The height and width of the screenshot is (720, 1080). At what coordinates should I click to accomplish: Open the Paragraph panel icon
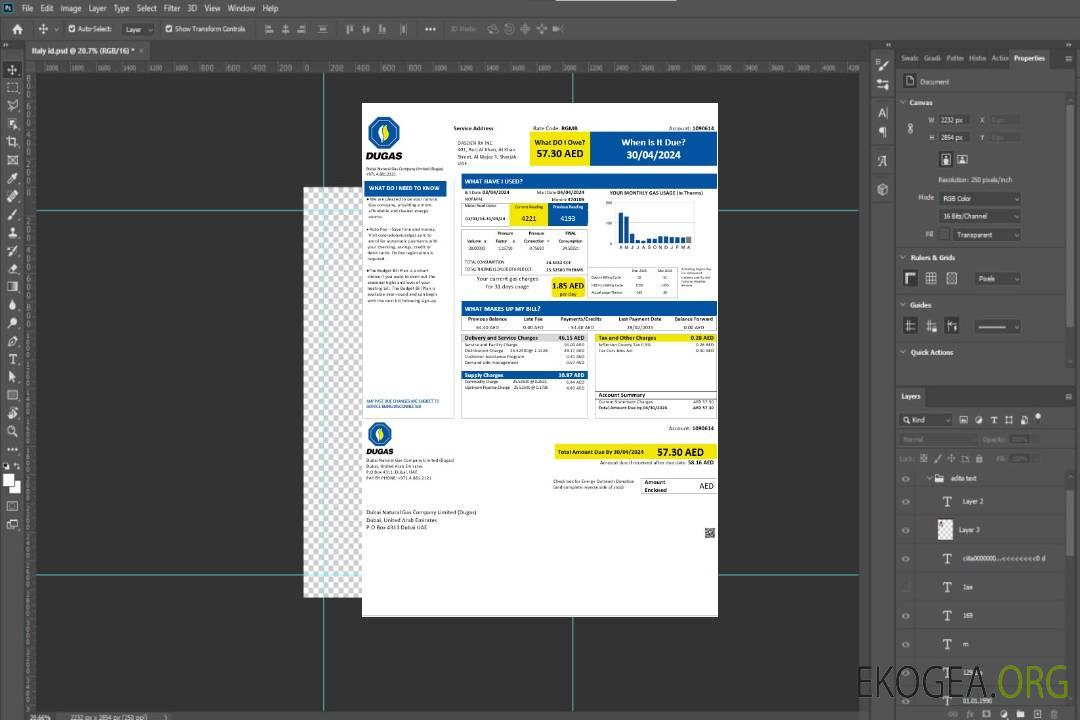pyautogui.click(x=883, y=132)
